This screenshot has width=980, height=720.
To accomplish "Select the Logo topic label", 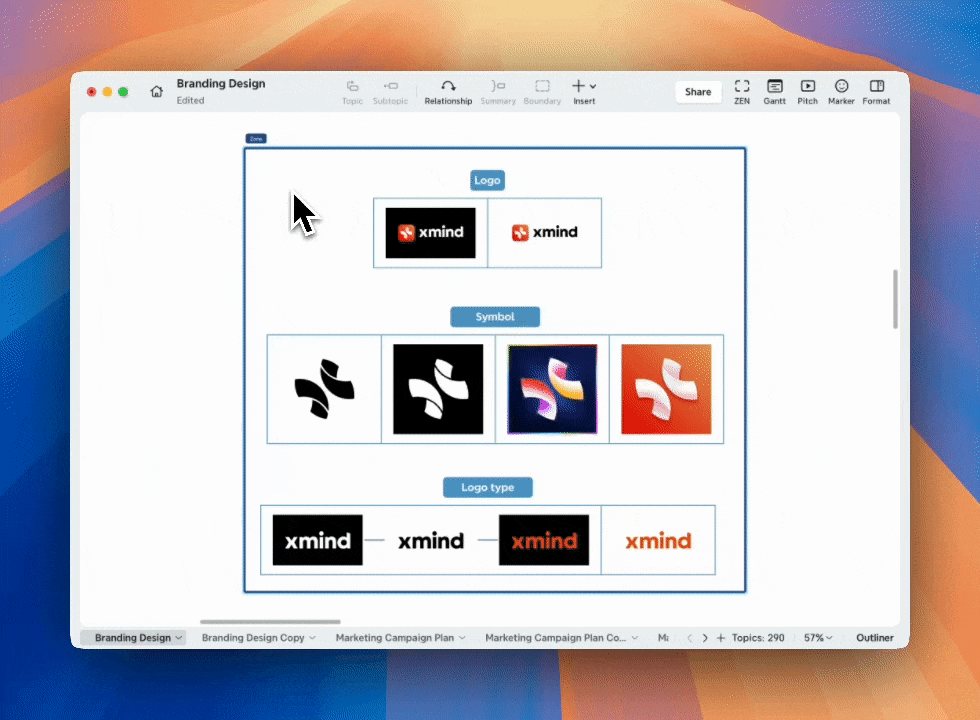I will click(x=488, y=181).
